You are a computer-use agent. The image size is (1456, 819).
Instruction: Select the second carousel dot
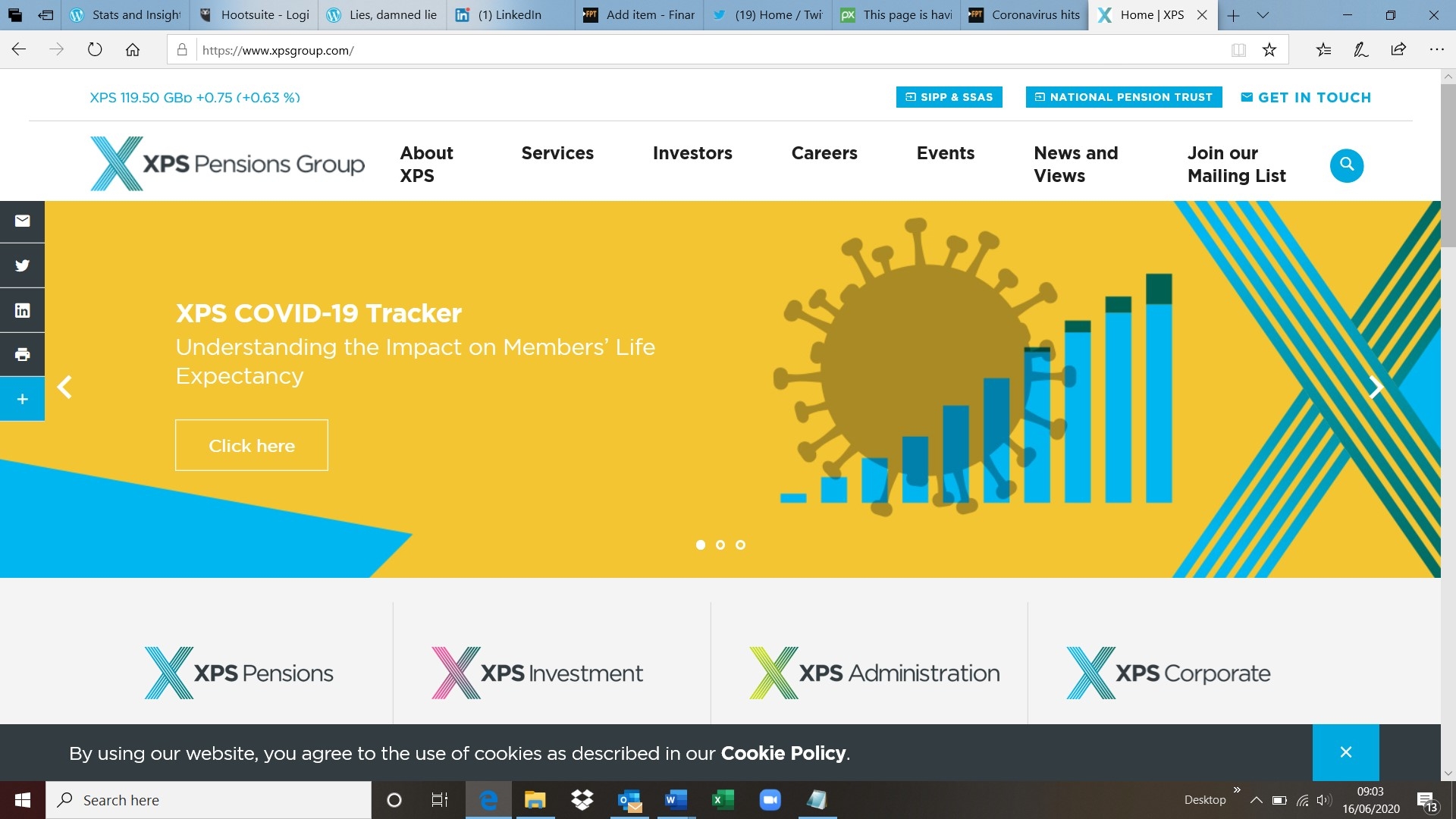click(720, 544)
